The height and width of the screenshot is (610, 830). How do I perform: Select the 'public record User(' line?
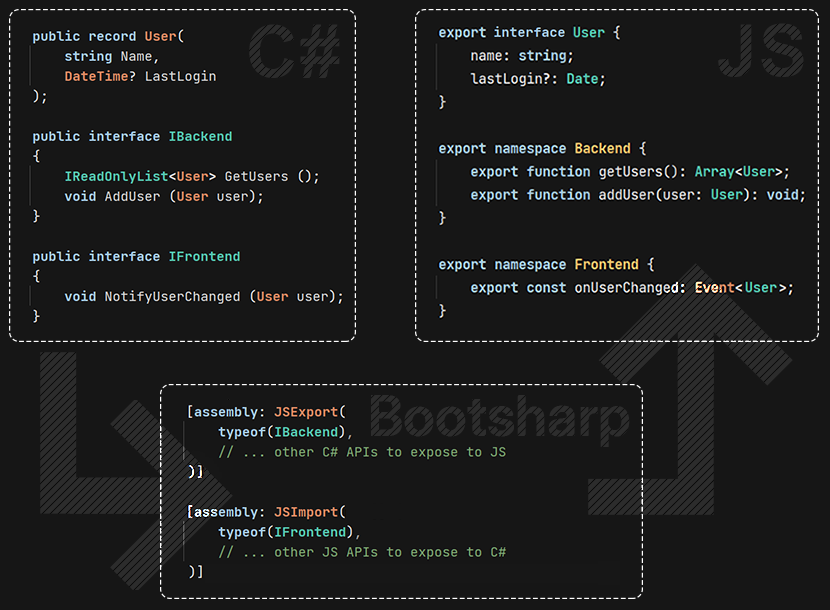(108, 37)
